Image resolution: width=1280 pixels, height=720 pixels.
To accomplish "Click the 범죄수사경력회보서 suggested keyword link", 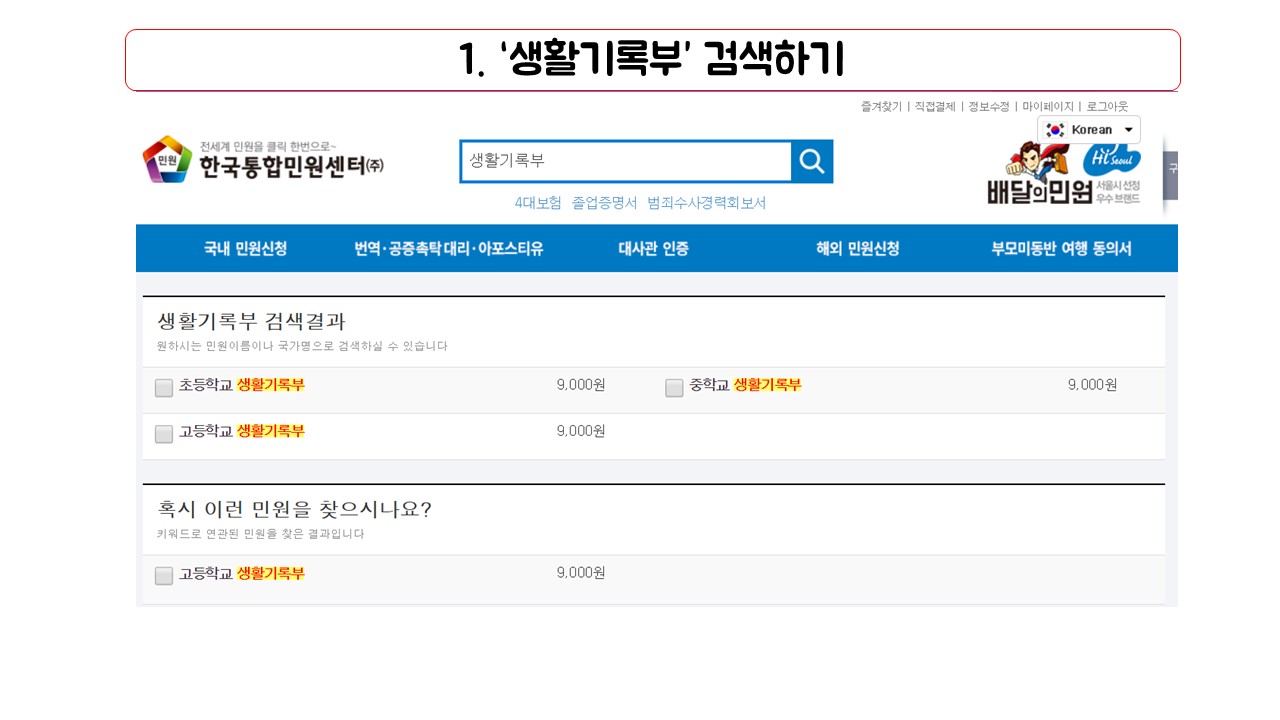I will (706, 203).
